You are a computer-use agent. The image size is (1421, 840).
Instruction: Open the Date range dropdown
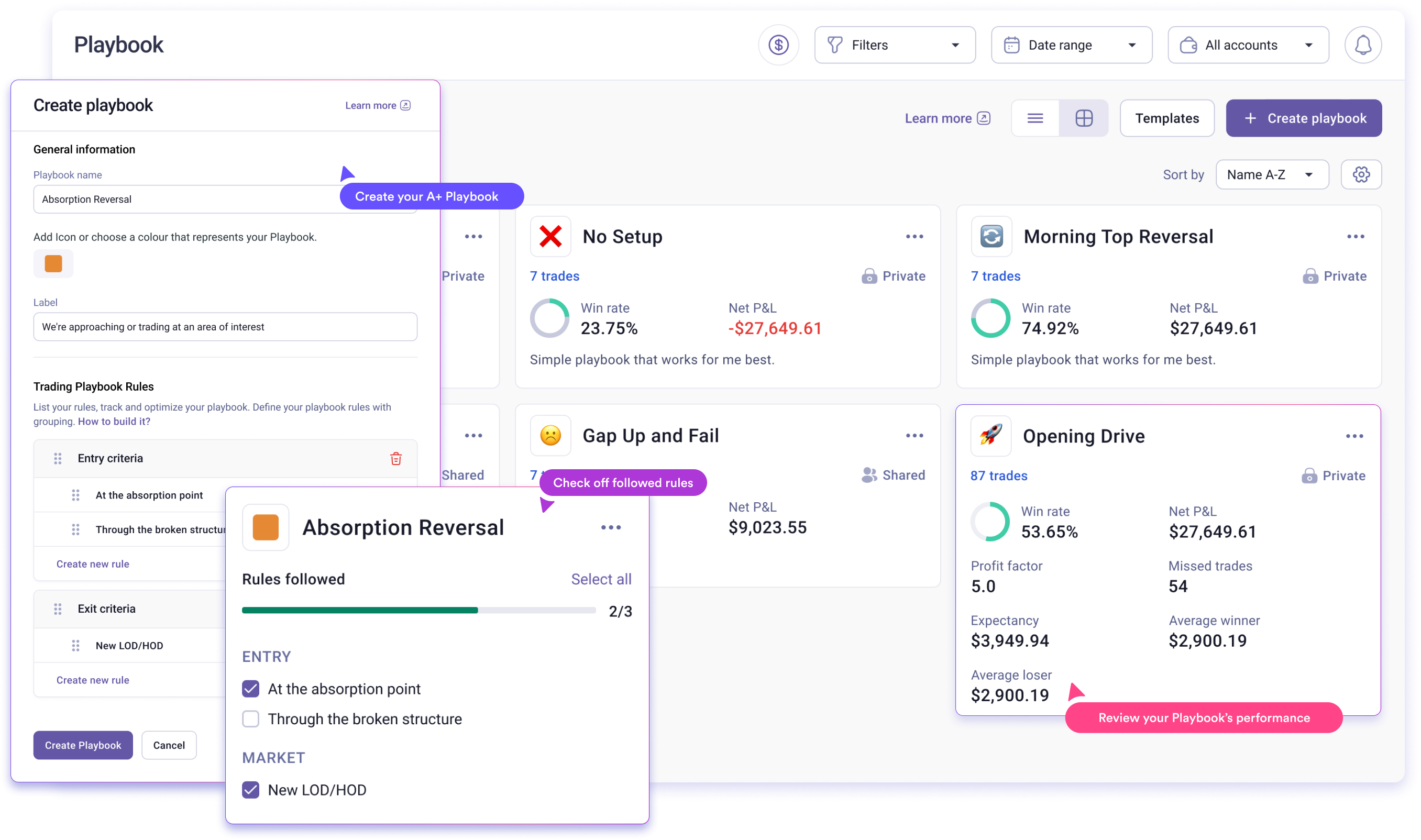(x=1071, y=45)
